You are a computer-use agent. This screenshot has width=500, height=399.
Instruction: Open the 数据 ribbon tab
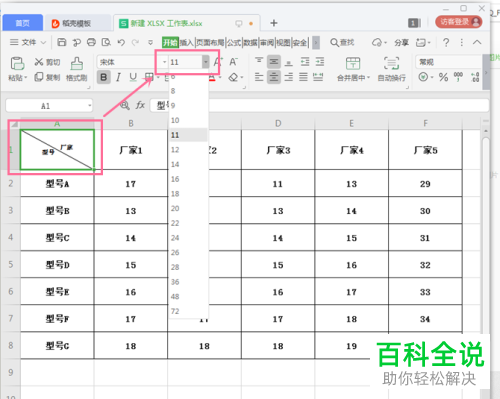tap(250, 42)
